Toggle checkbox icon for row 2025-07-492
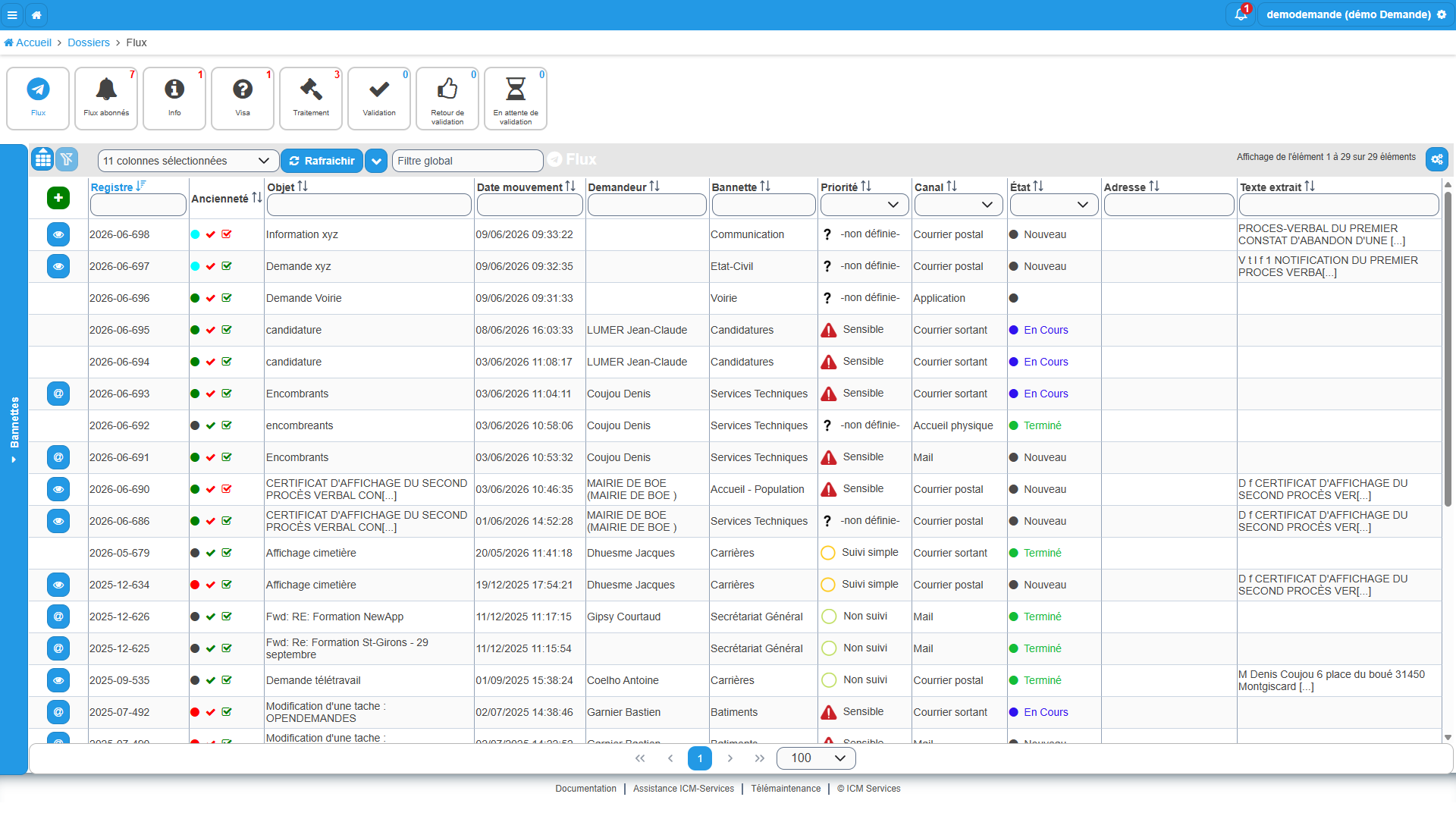1456x819 pixels. tap(227, 712)
